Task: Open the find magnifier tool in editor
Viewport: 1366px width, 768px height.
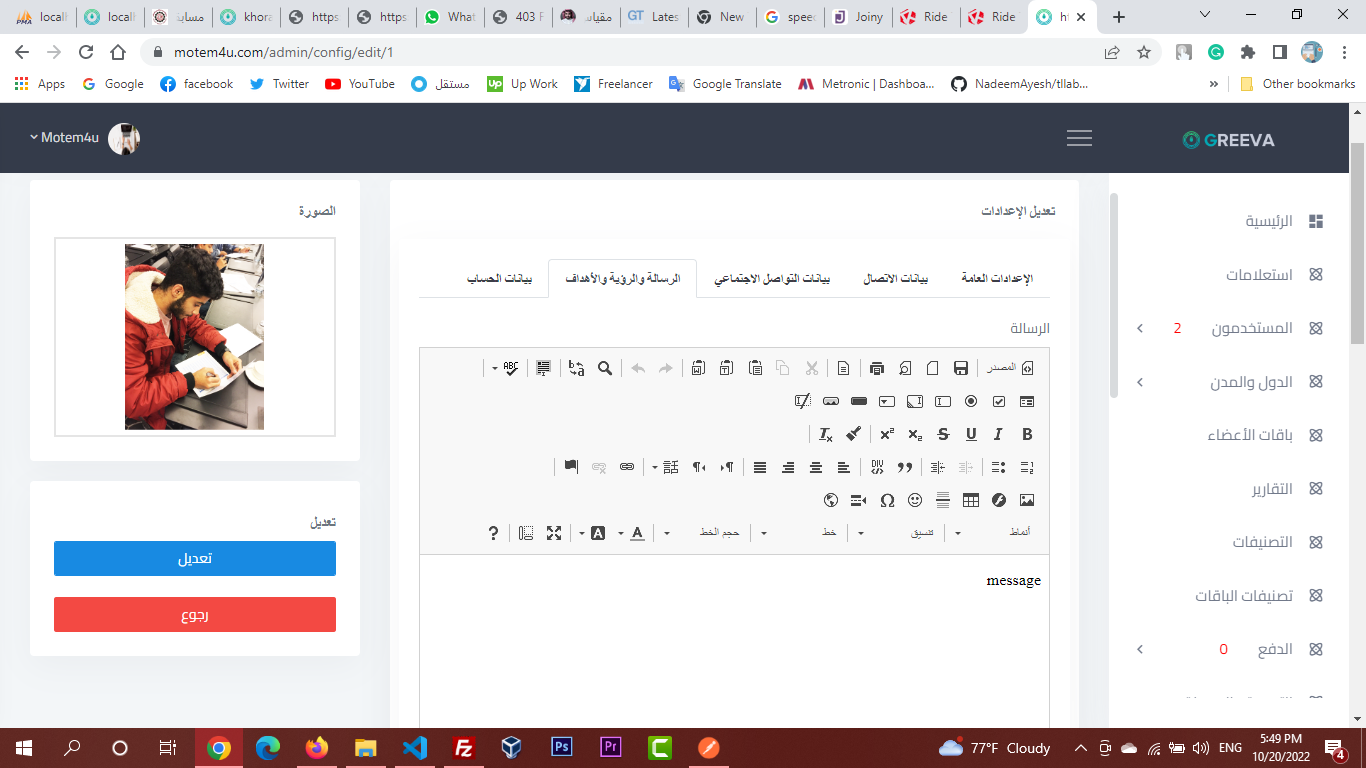Action: (x=605, y=368)
